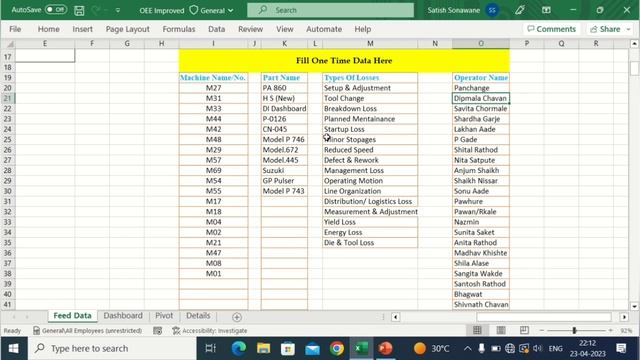Open the Comments pane button
This screenshot has height=360, width=640.
(551, 29)
